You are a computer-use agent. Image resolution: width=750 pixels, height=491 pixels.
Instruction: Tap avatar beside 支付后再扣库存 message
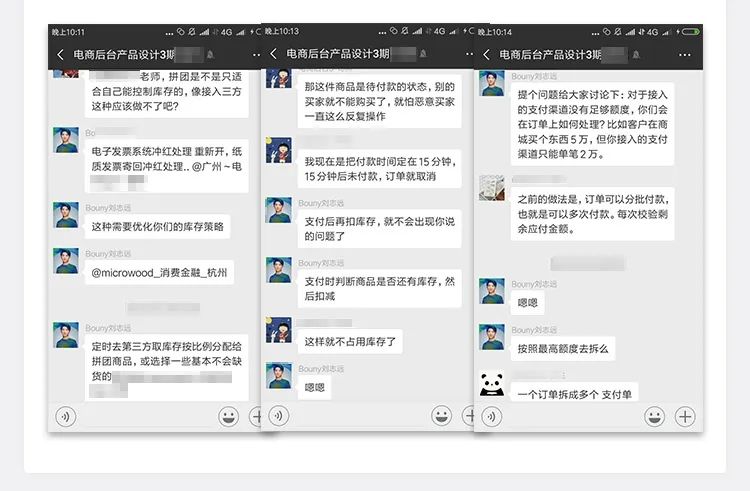279,210
